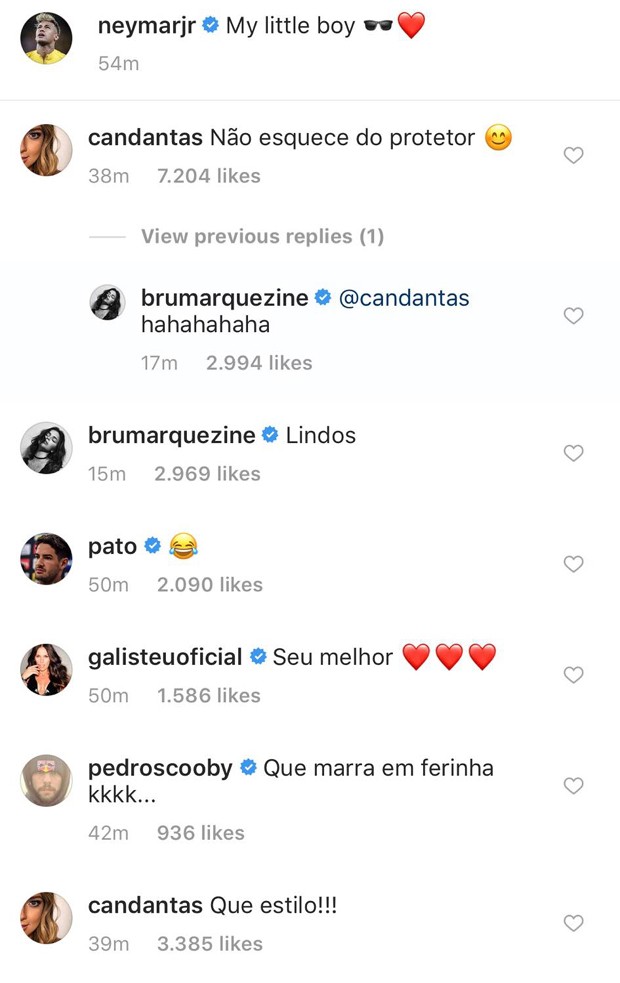Open pato's profile picture

45,560
